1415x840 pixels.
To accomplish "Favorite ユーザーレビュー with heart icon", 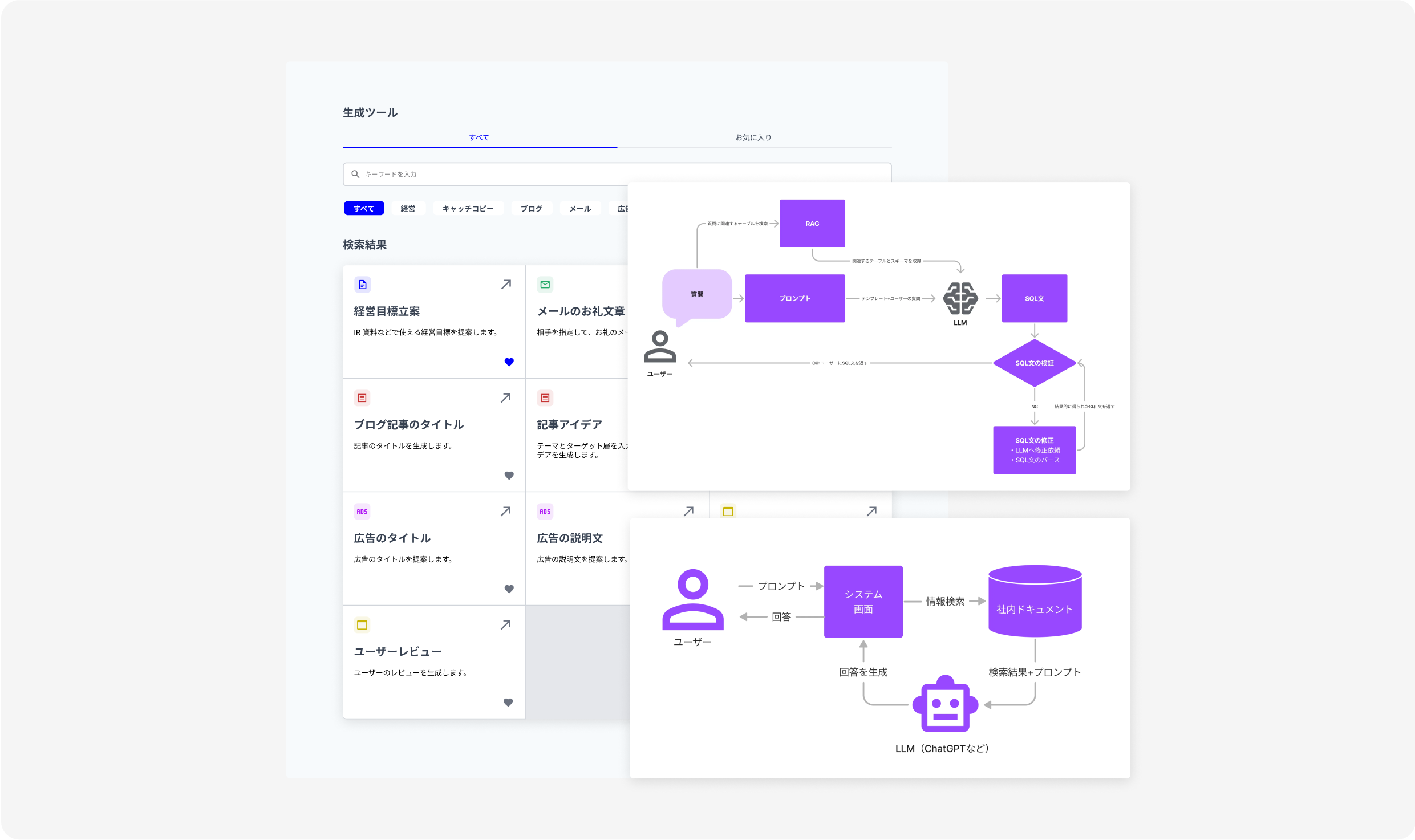I will [508, 702].
